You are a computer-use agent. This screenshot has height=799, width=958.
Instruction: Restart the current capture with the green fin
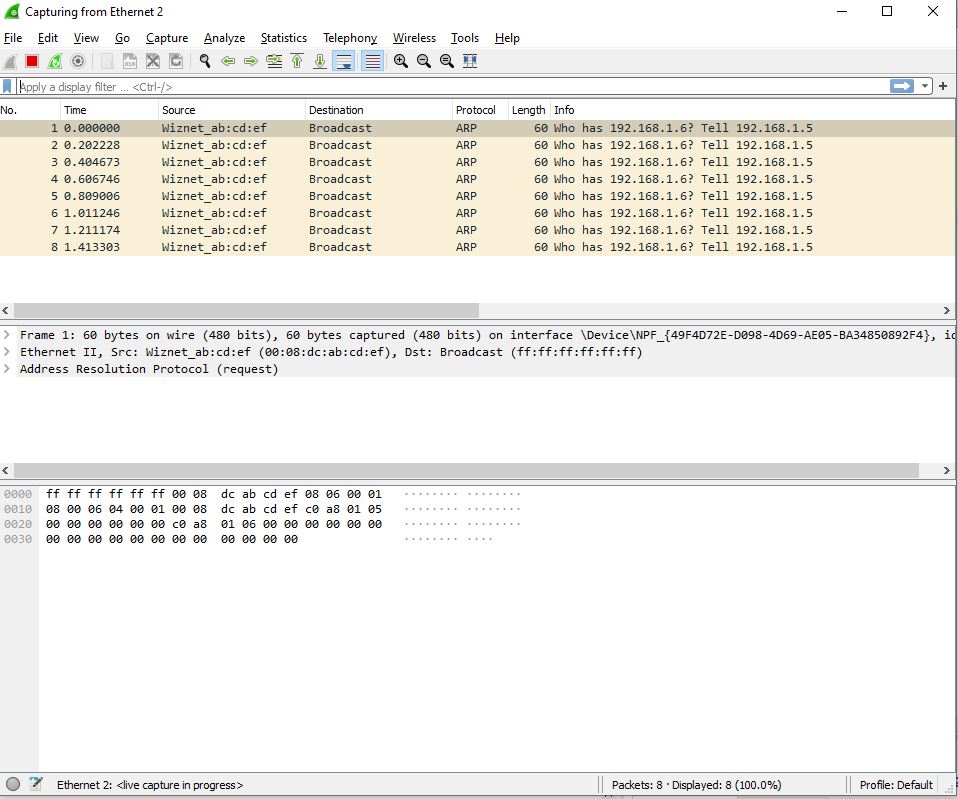click(x=55, y=61)
